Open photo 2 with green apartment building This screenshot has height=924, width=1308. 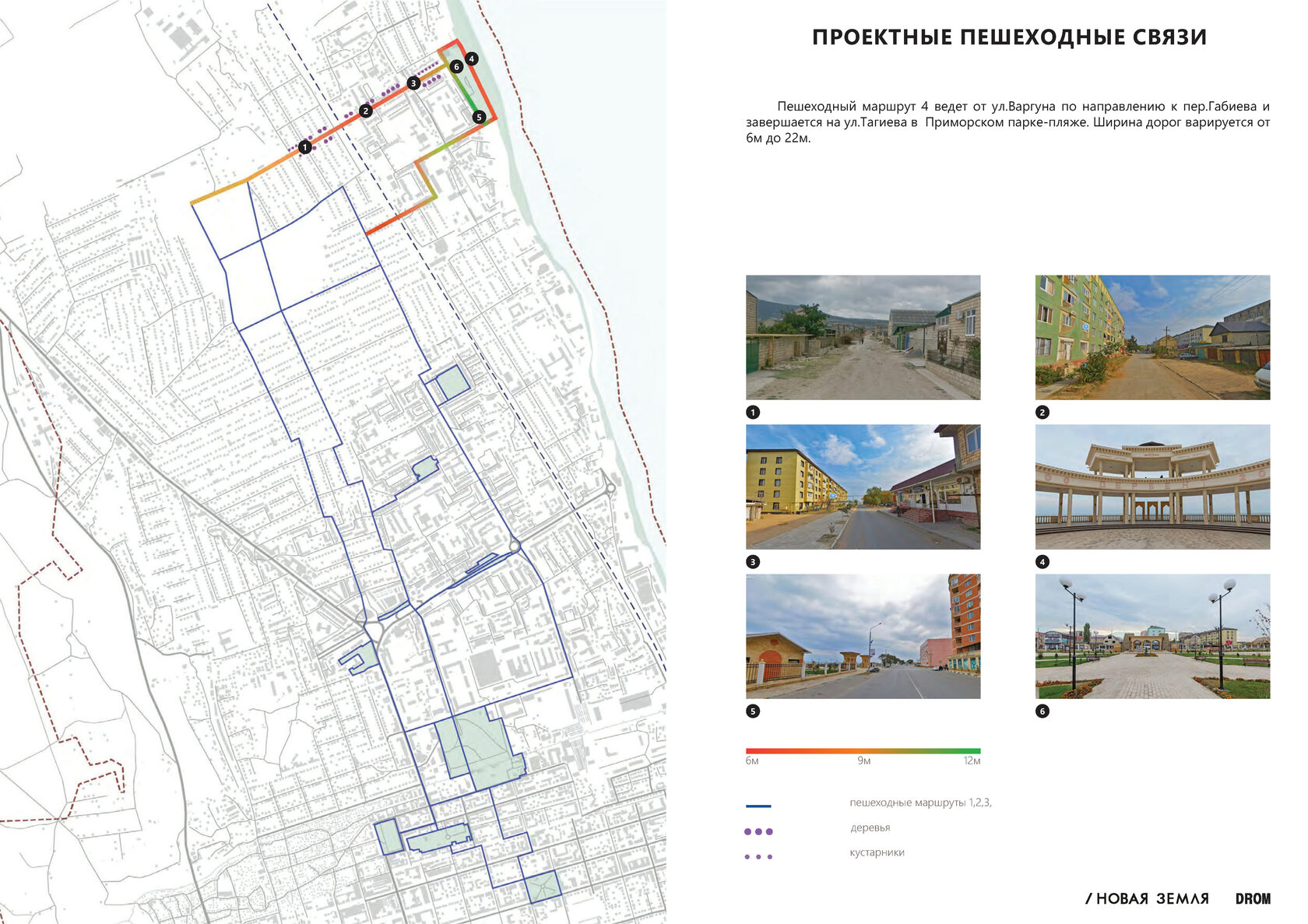click(x=1152, y=337)
